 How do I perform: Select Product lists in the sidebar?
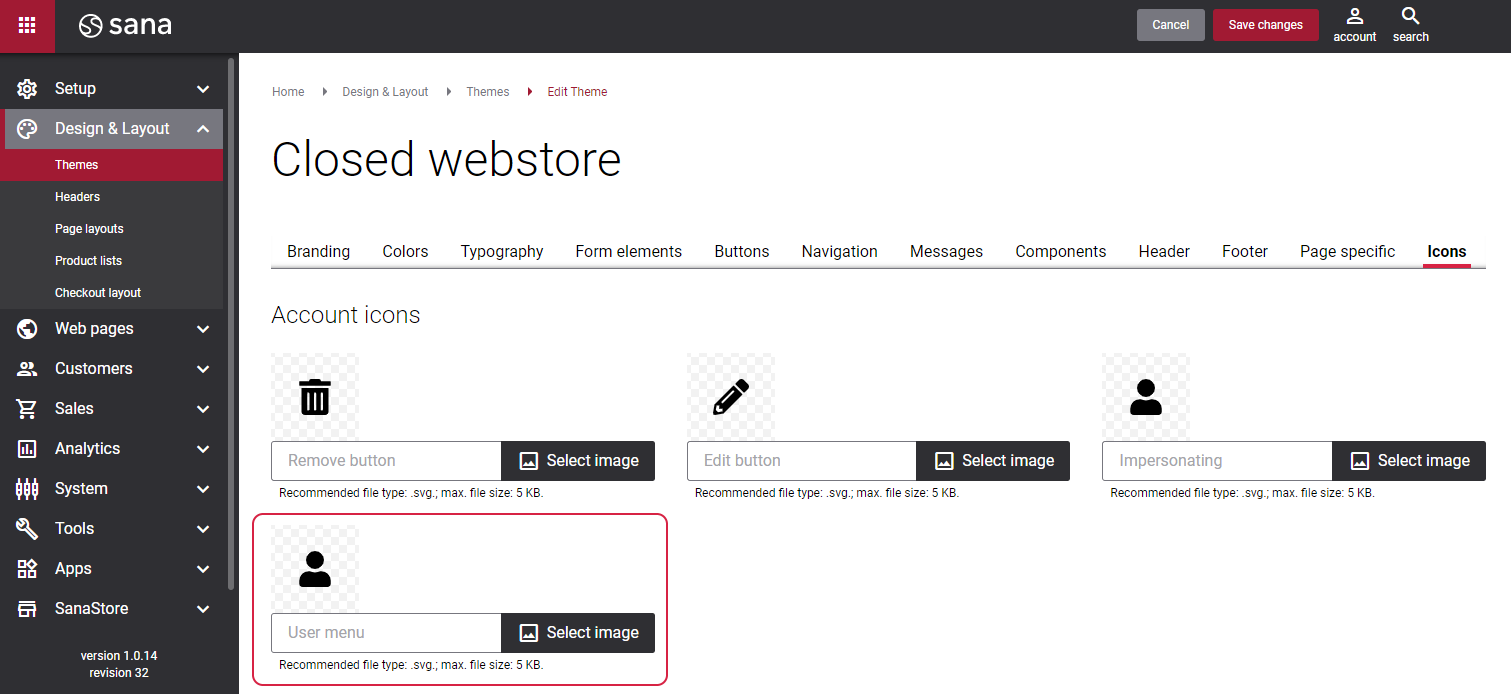point(88,260)
